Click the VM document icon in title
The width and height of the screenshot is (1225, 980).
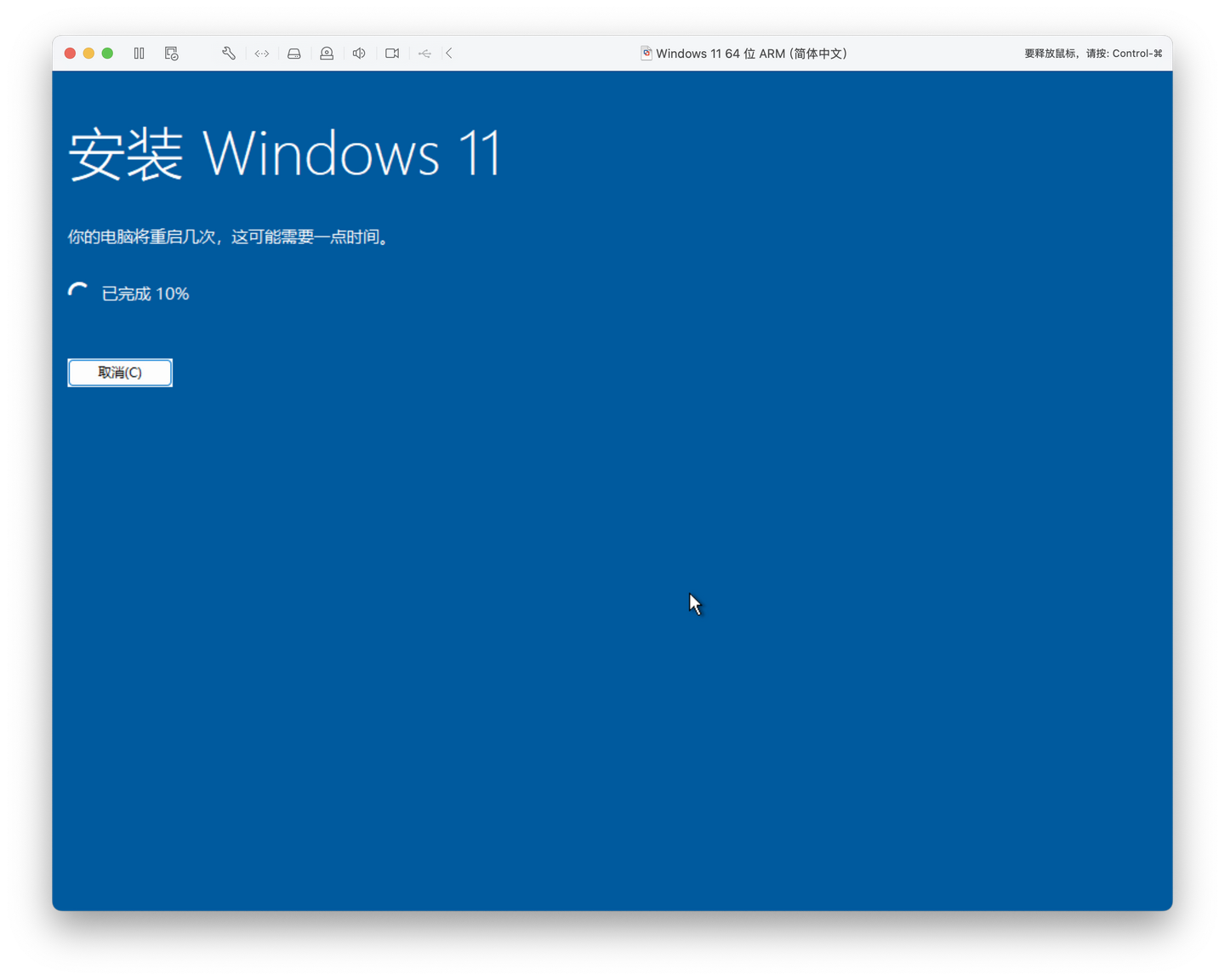[x=647, y=54]
